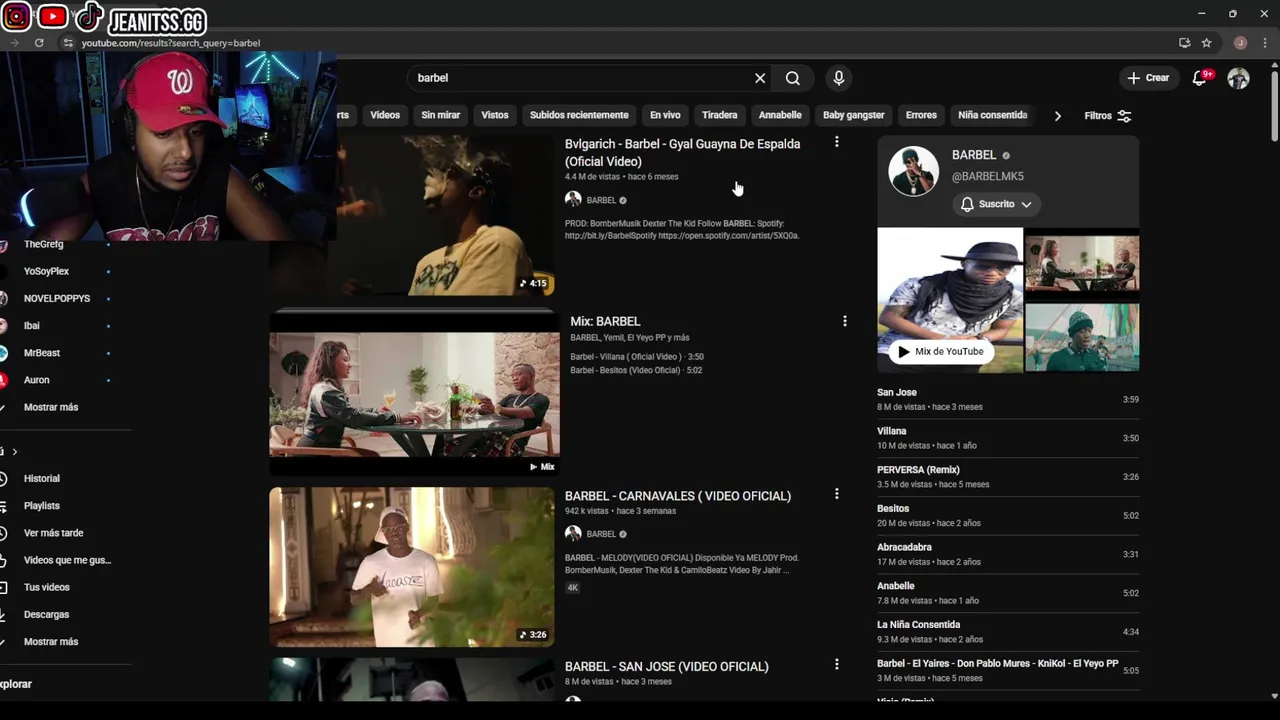Image resolution: width=1280 pixels, height=720 pixels.
Task: Play Anabelle from the channel card list
Action: pos(1008,593)
